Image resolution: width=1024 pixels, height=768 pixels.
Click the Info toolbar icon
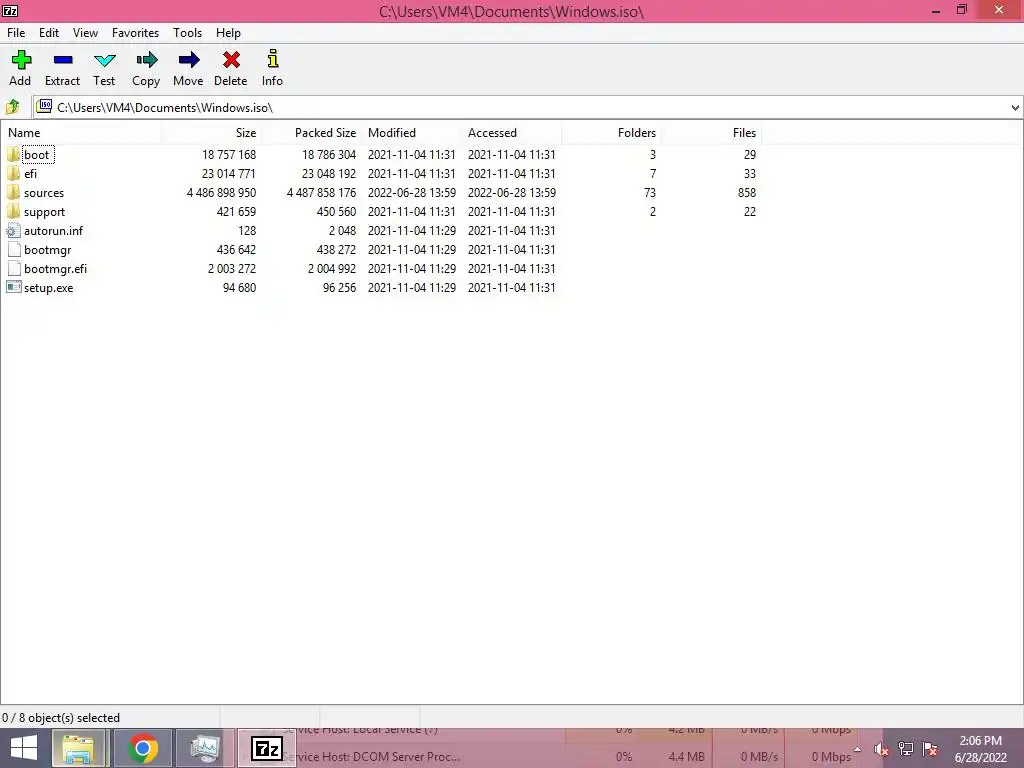273,59
